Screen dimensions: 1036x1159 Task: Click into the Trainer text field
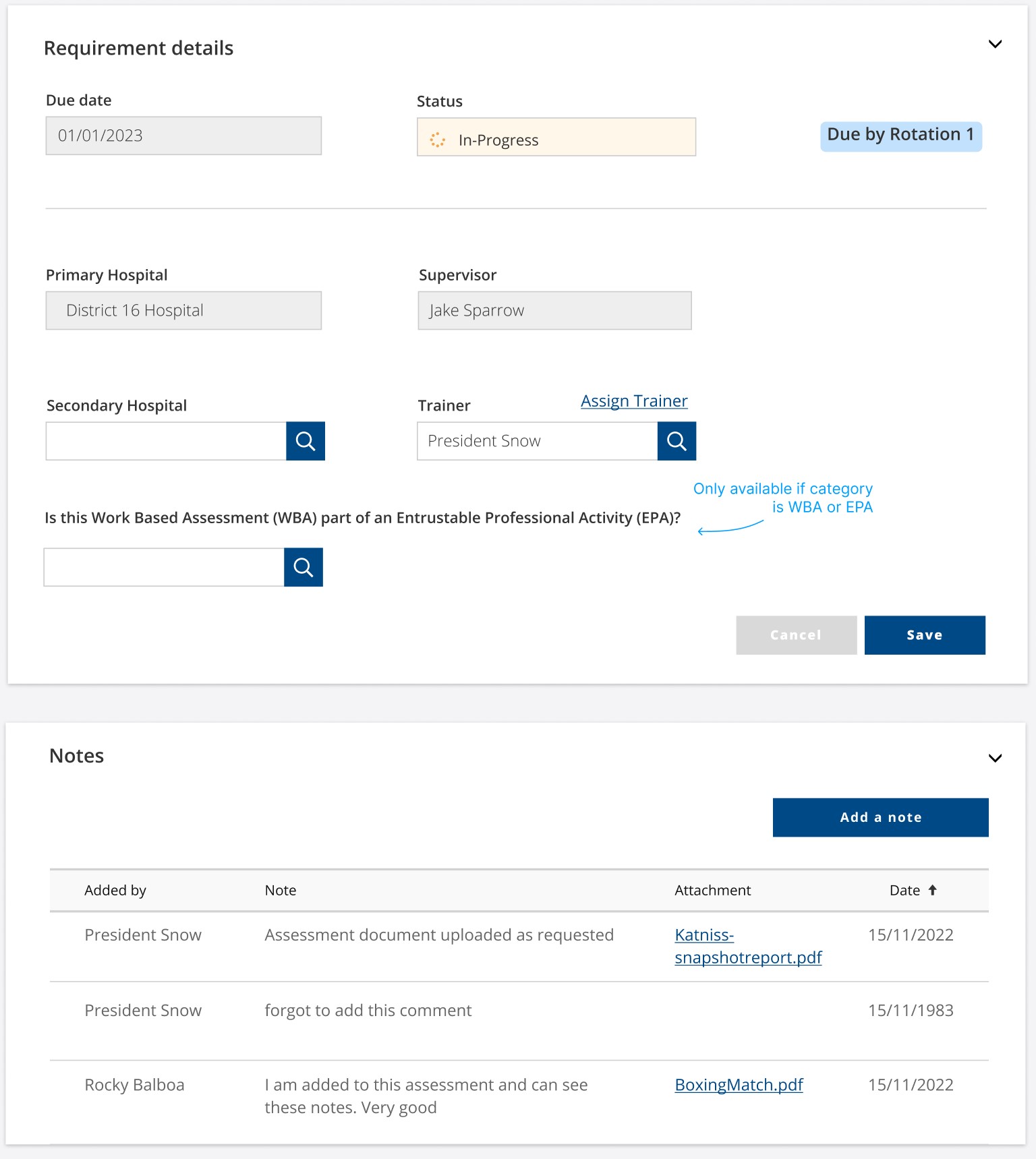pos(537,441)
